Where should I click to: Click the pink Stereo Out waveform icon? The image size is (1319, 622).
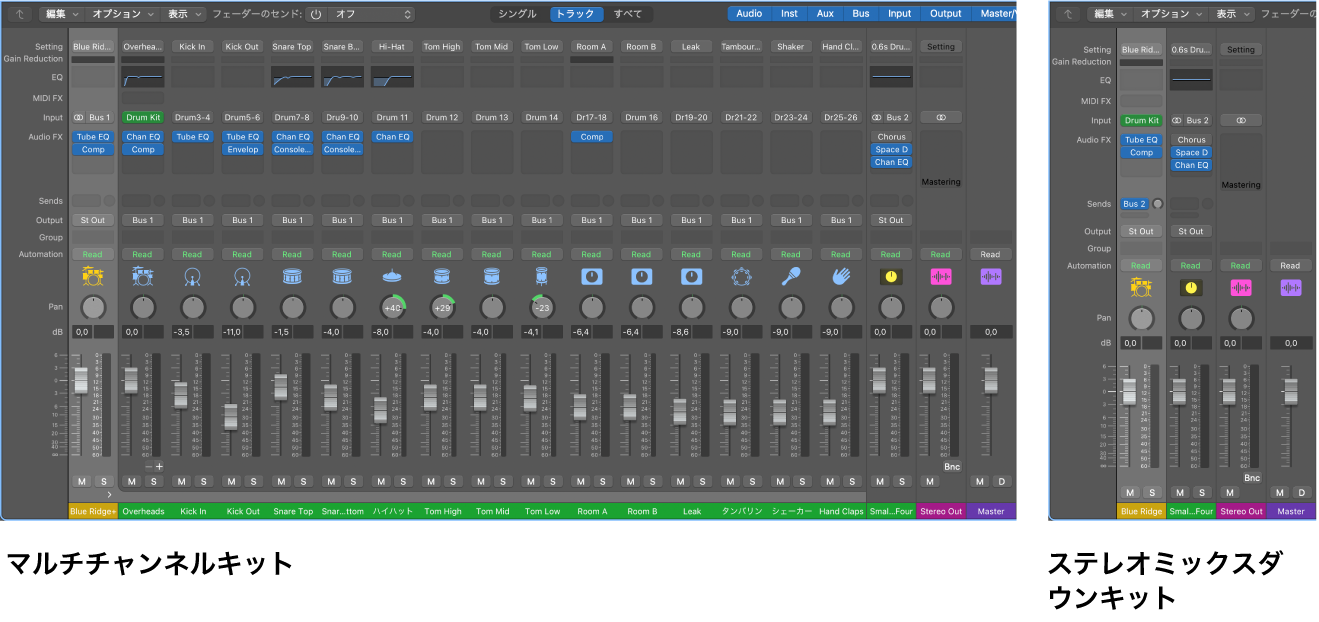[x=940, y=277]
